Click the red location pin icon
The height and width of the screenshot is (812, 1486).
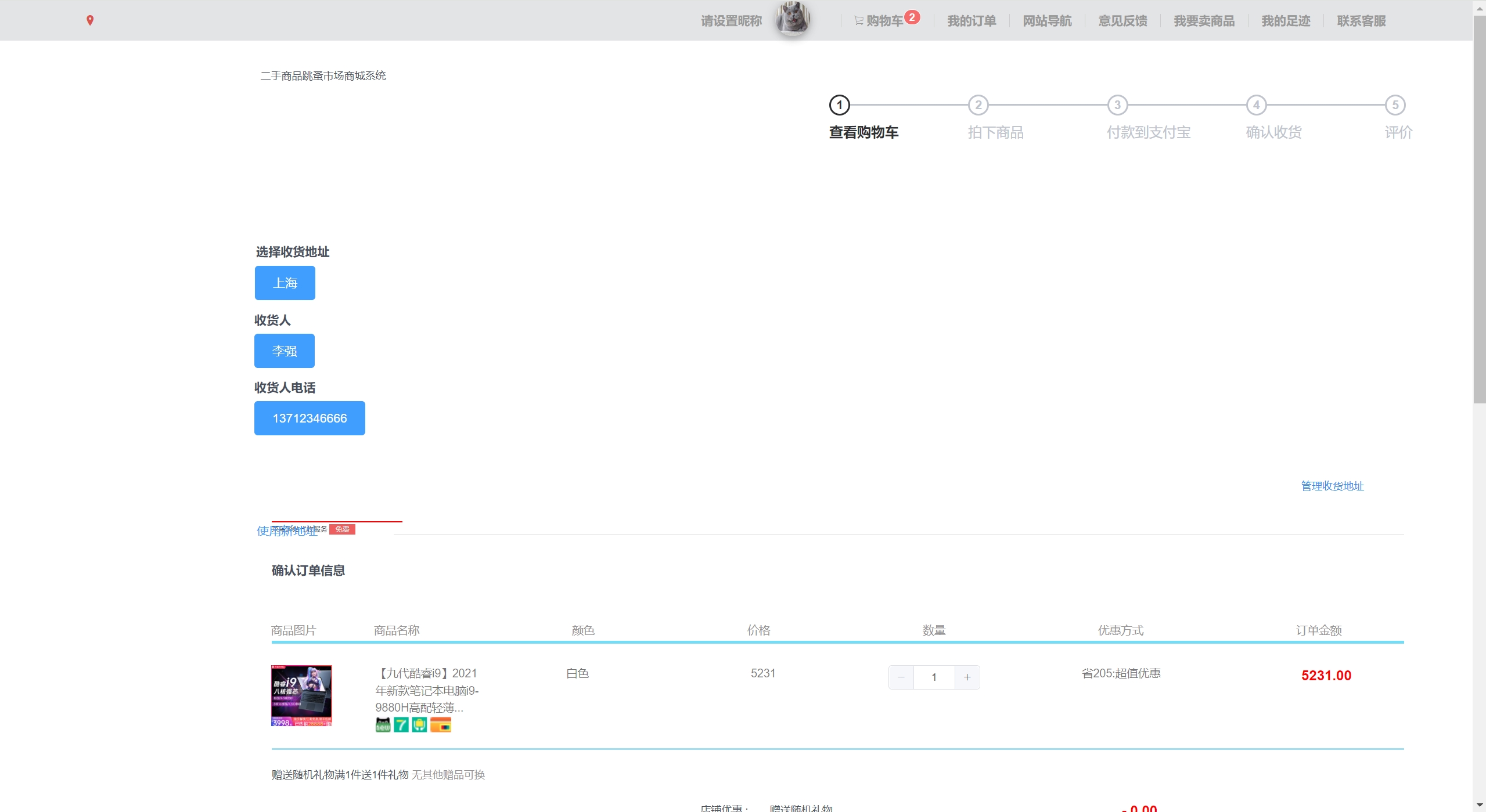tap(90, 20)
